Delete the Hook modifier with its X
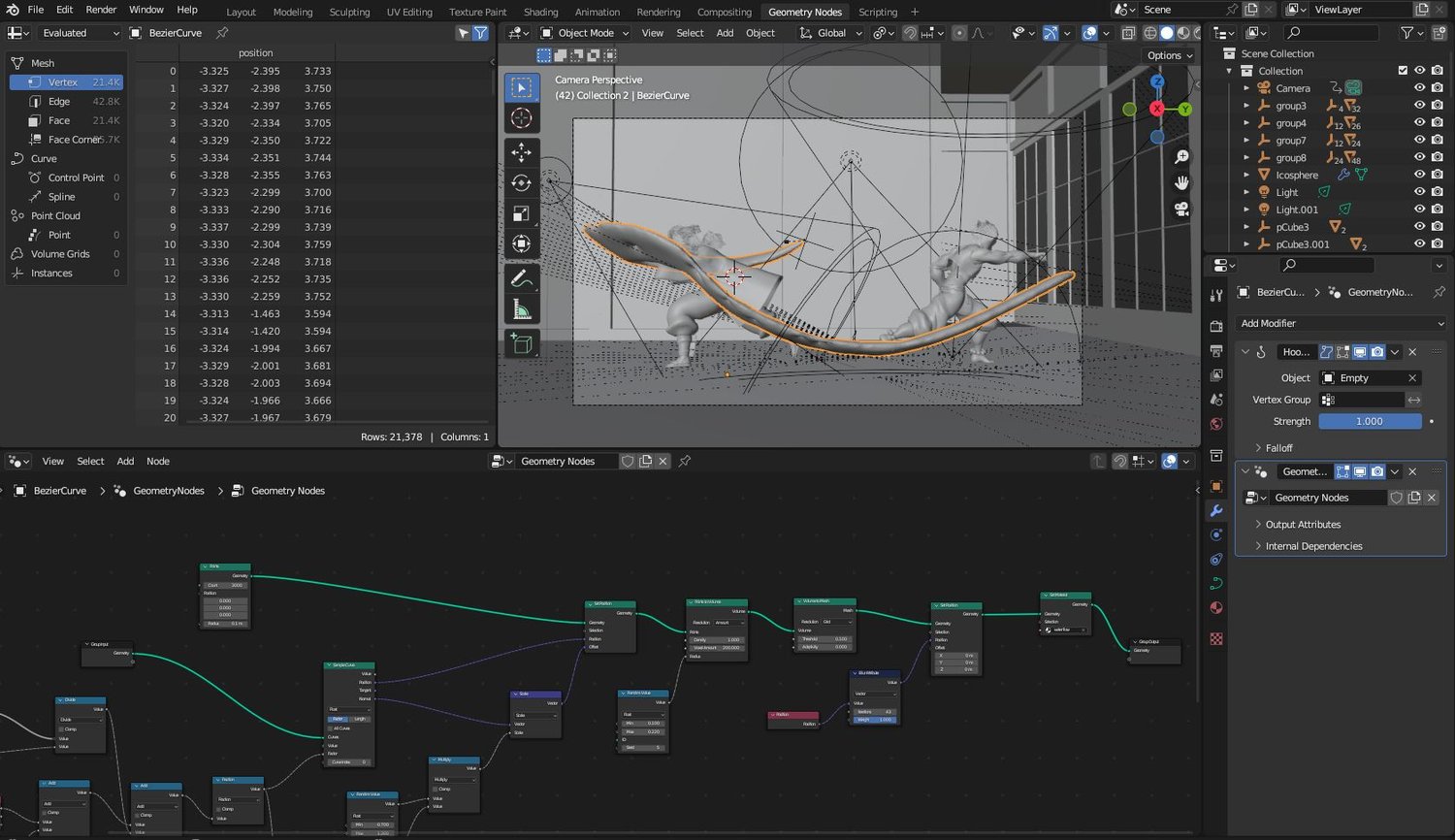This screenshot has height=840, width=1455. point(1412,352)
